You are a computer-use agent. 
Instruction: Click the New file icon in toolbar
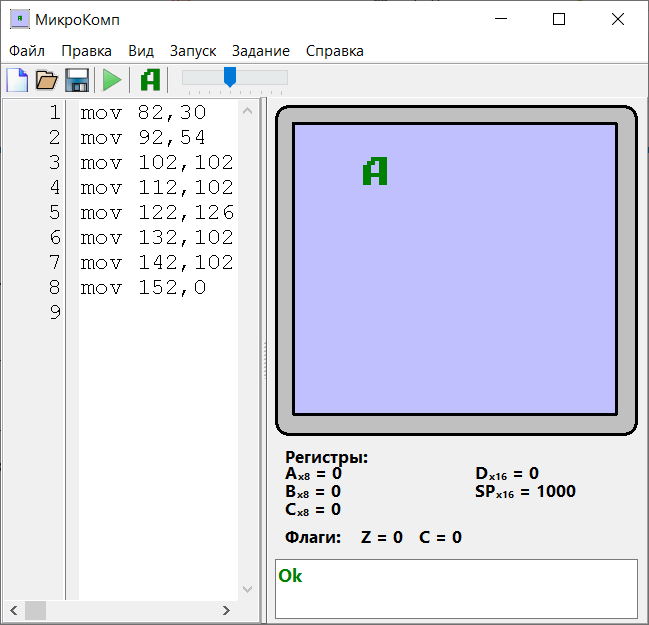point(17,80)
